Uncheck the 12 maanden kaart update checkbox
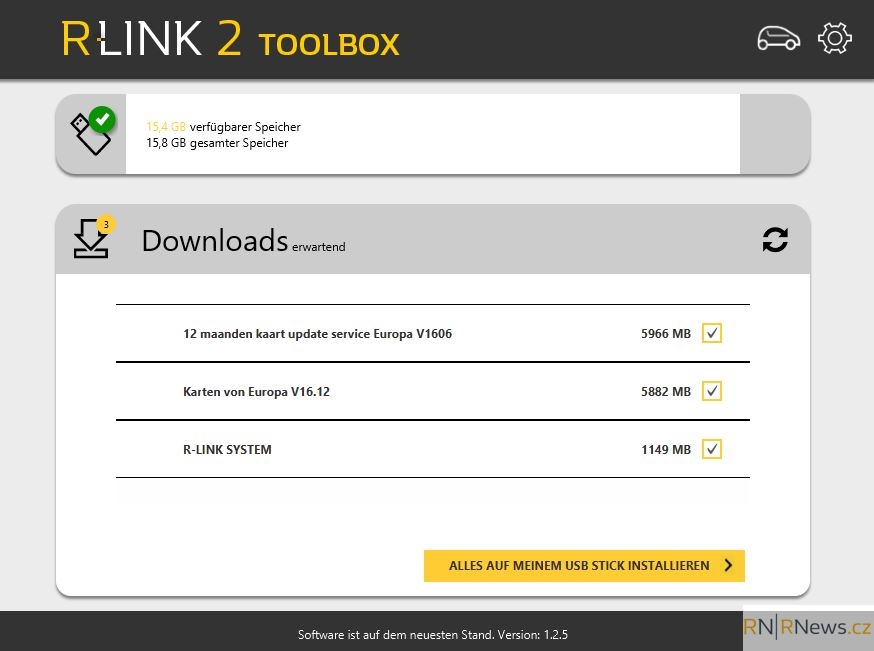 [711, 333]
